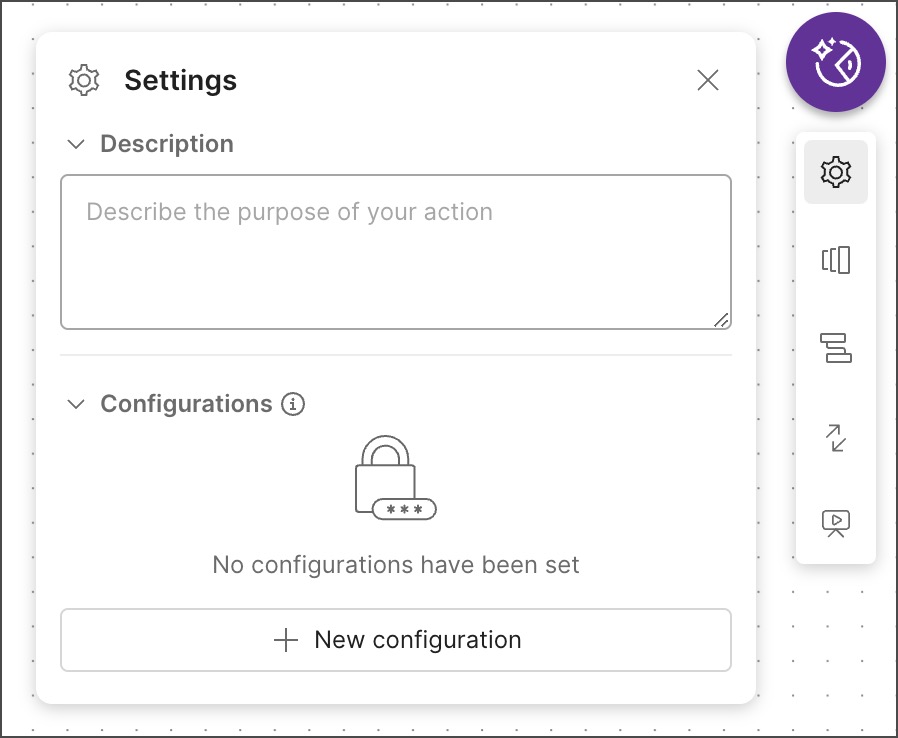Click the info icon beside Configurations

(293, 404)
